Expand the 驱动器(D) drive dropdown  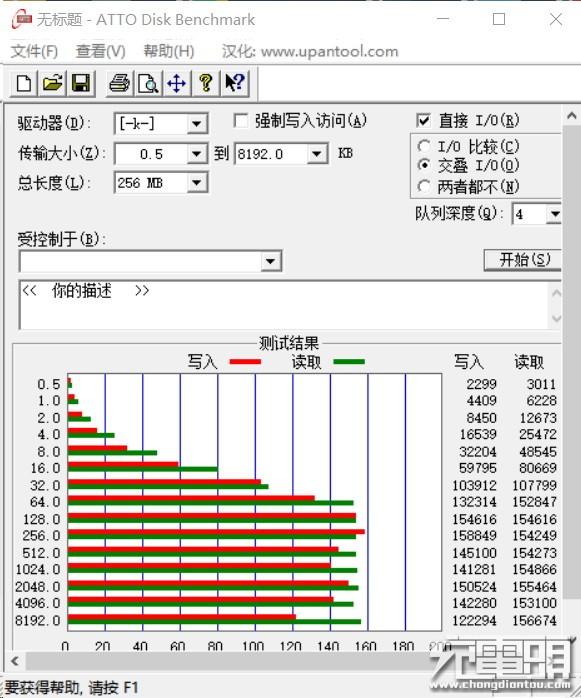pyautogui.click(x=196, y=124)
